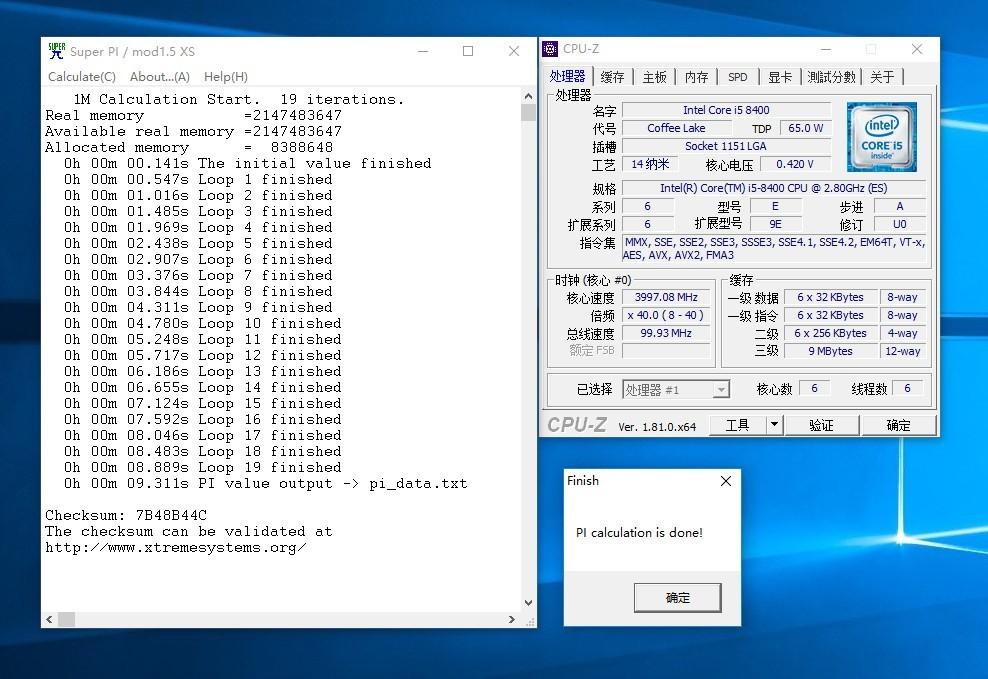Switch to the 关于 tab
Image resolution: width=988 pixels, height=679 pixels.
click(x=882, y=77)
